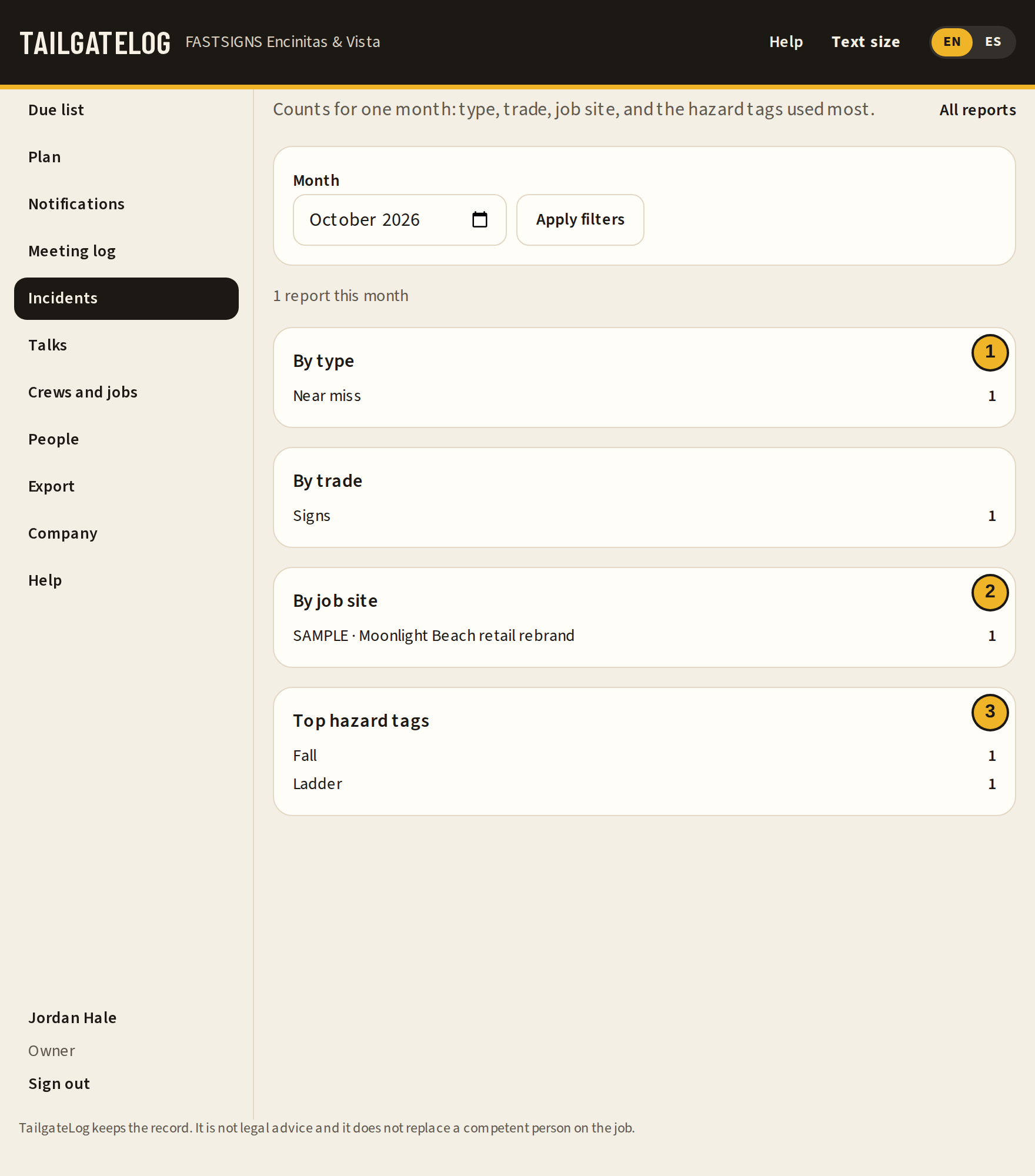Click the Top hazard tags heading

click(361, 721)
